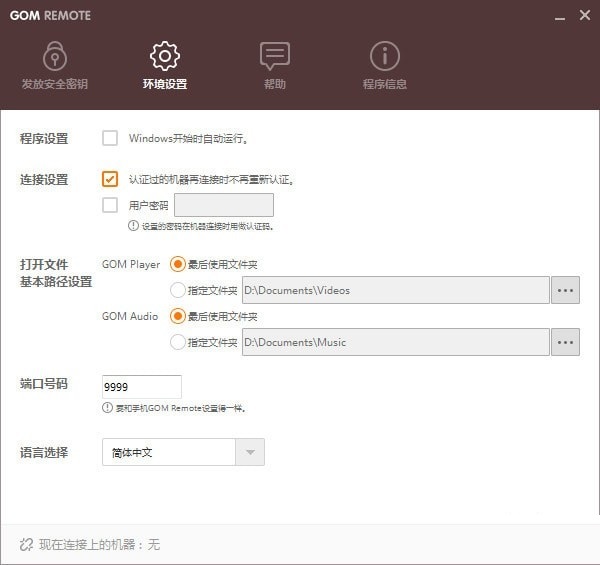The image size is (600, 565).
Task: Click the 设置的密码在机器连接时用做认证码 hint text
Action: pos(208,226)
